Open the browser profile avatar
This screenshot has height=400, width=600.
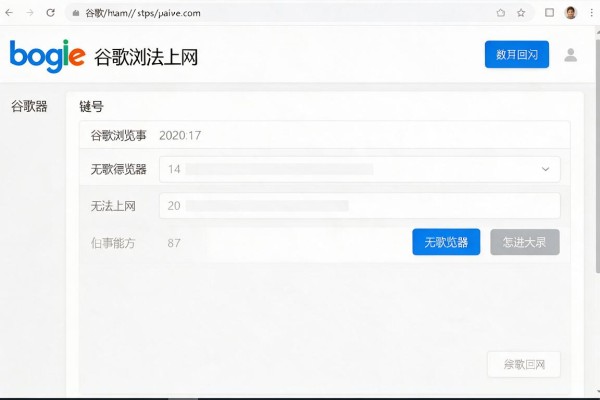point(571,13)
